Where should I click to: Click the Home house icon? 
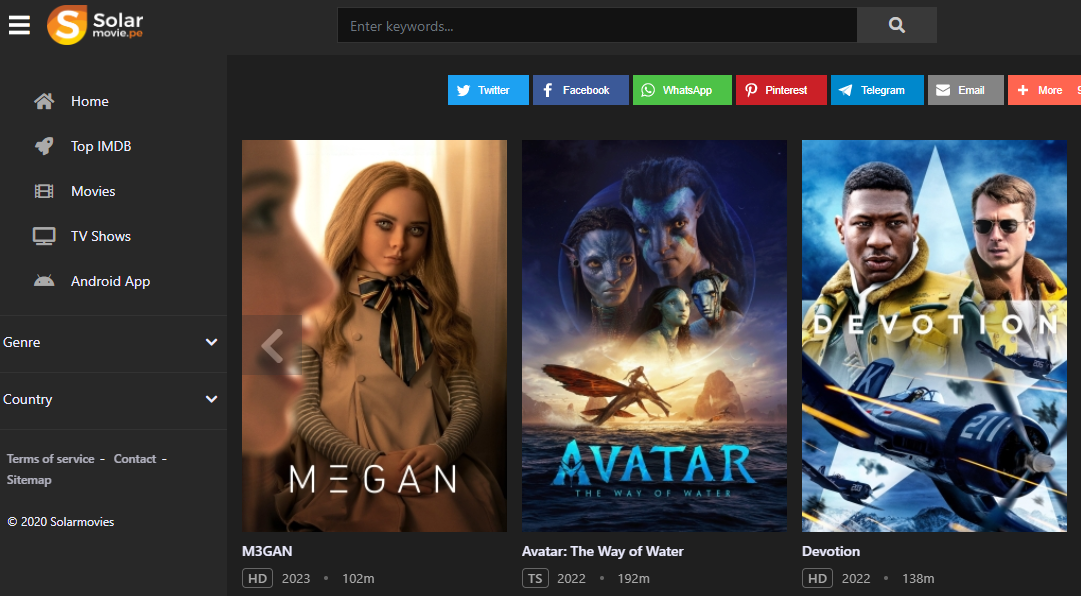[44, 101]
